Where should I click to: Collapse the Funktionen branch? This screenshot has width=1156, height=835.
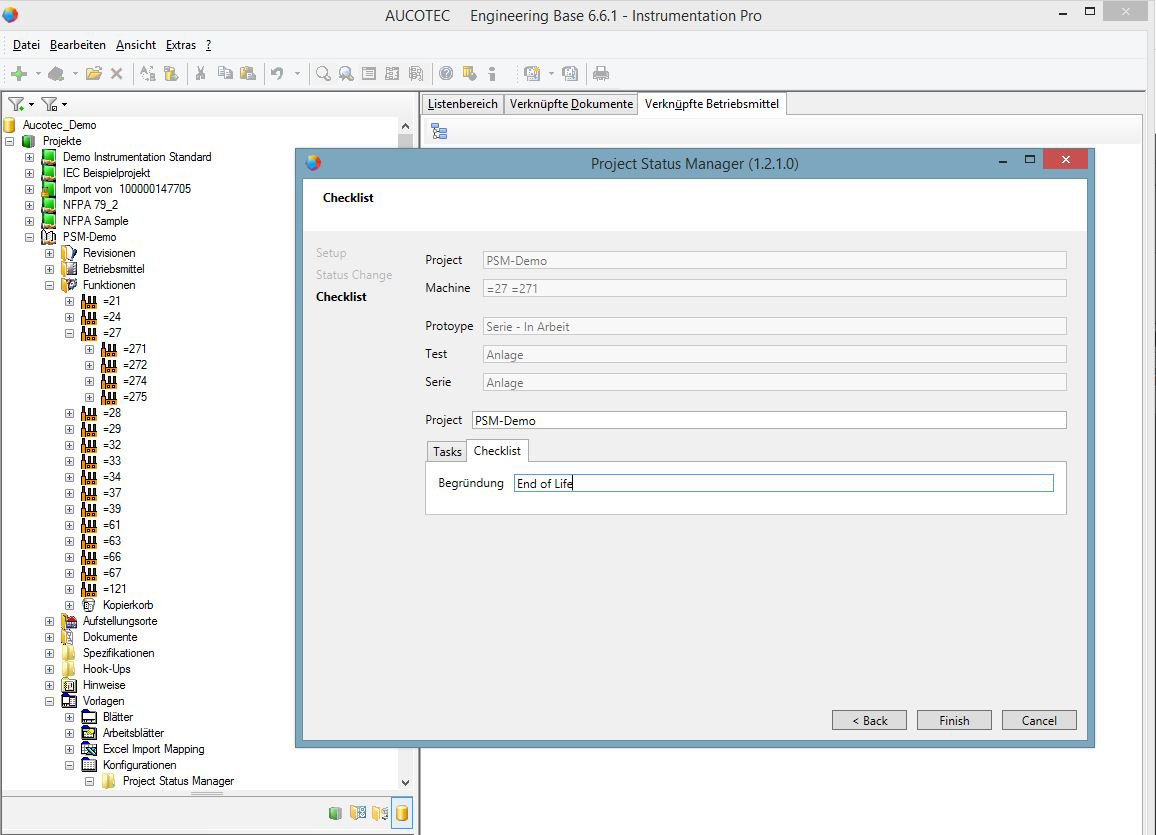[x=48, y=285]
